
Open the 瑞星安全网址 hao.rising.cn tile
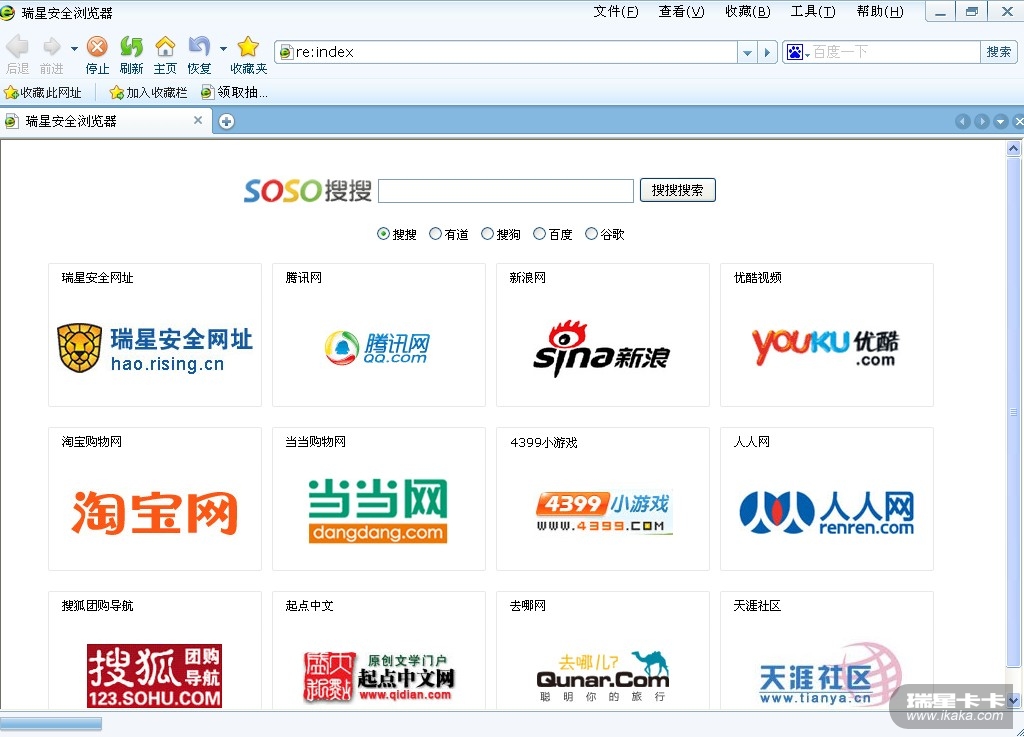coord(155,335)
